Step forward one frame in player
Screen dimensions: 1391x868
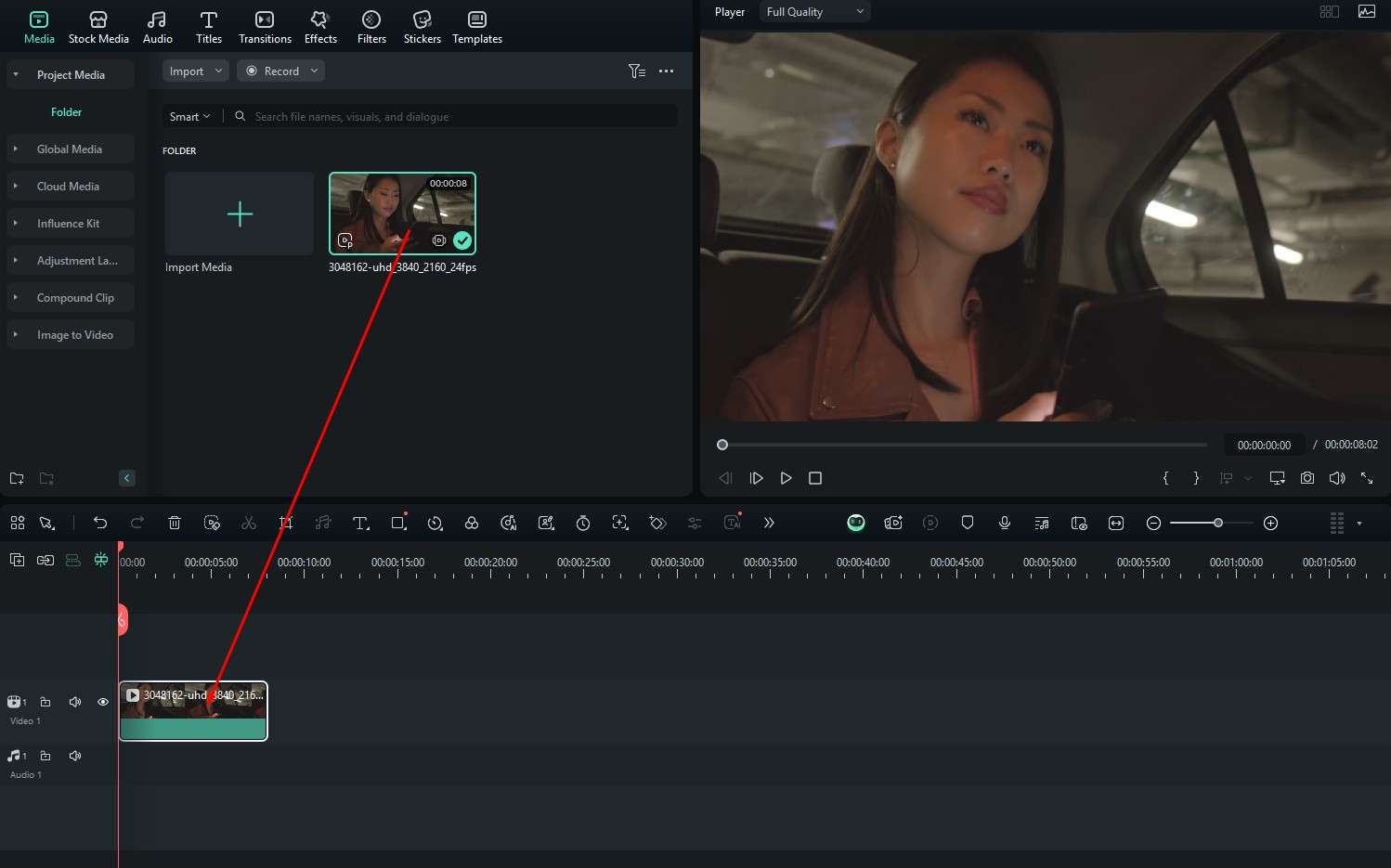(x=756, y=478)
